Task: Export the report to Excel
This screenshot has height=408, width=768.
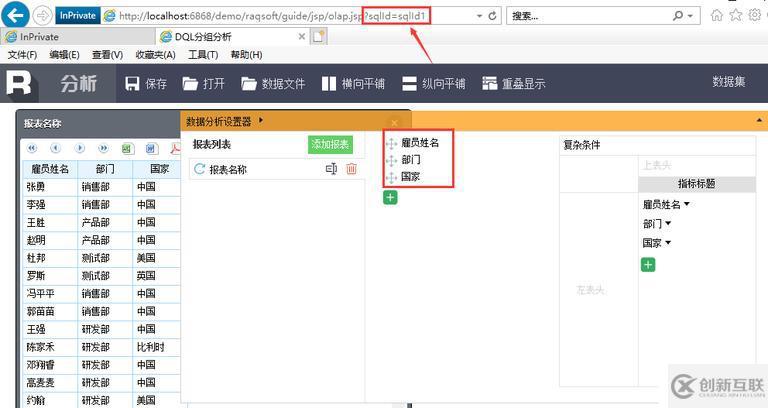Action: (127, 148)
